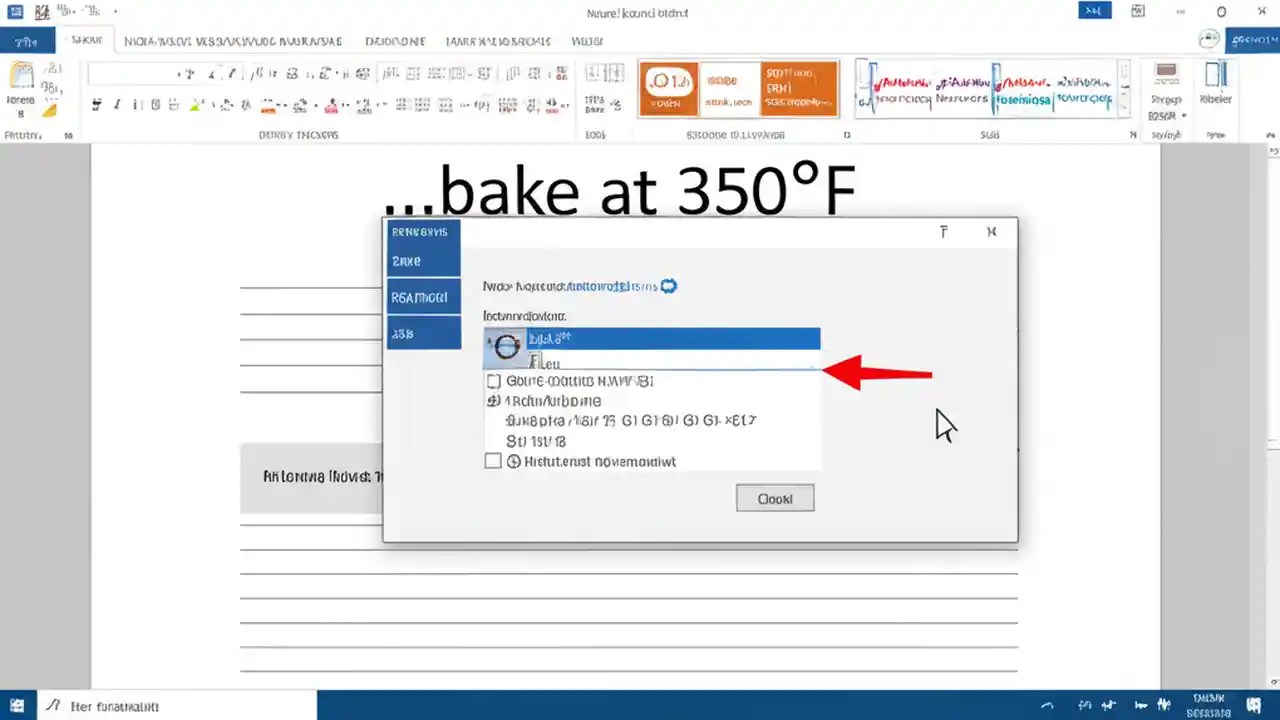Click the OneDrive cloud icon in the dialog
Screen dimensions: 1280x720
click(x=668, y=286)
